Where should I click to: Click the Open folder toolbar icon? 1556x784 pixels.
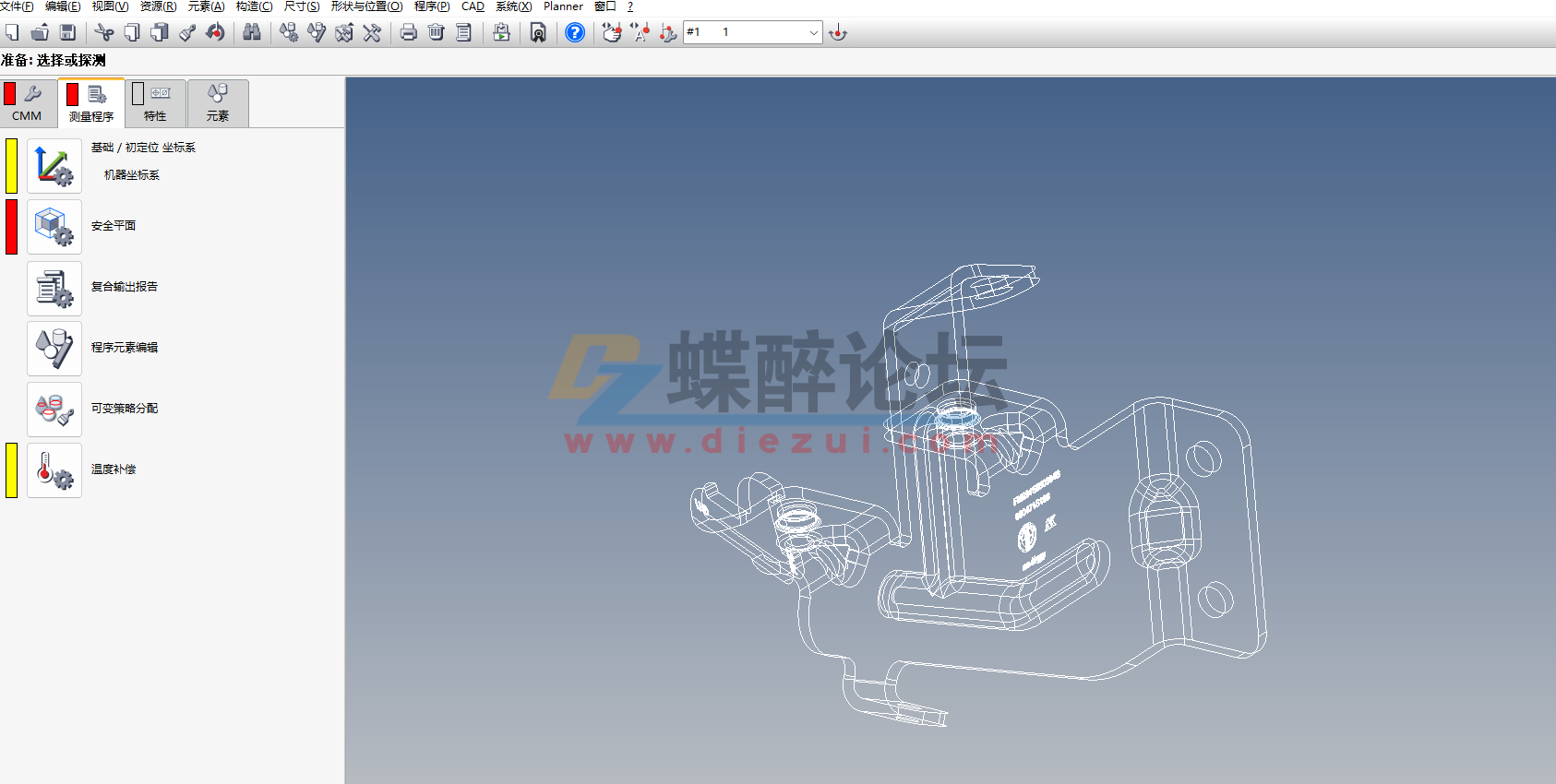point(40,33)
